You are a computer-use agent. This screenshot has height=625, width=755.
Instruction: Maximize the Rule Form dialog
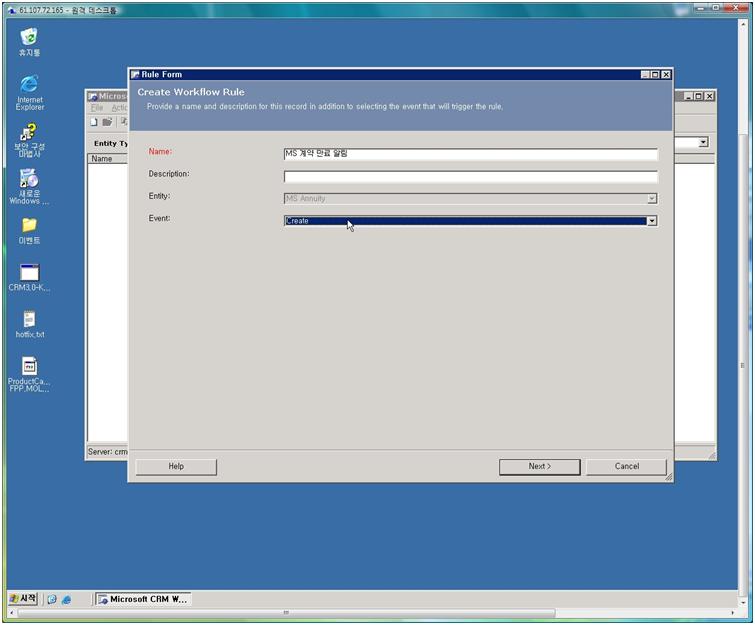[x=655, y=75]
